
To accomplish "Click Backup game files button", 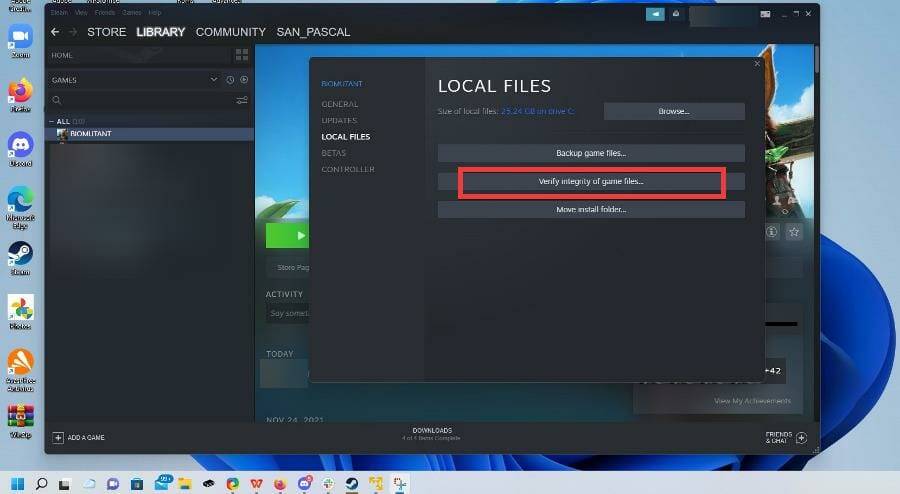I will click(x=591, y=153).
